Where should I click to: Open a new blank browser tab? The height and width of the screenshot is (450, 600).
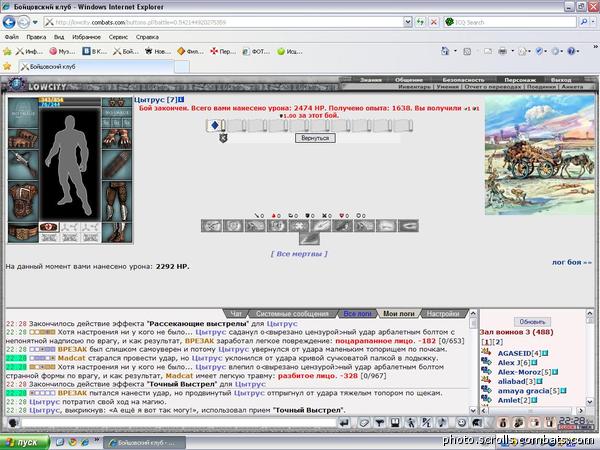182,67
